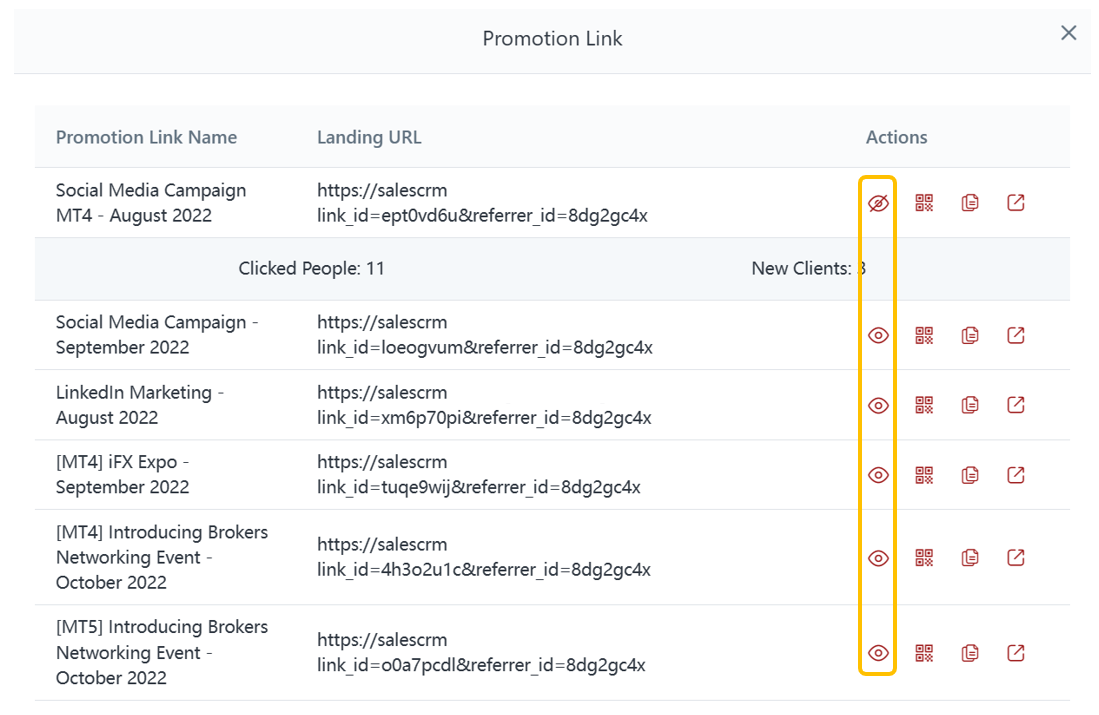Open the MT5 Networking Event link externally
The height and width of the screenshot is (715, 1099).
(1016, 653)
